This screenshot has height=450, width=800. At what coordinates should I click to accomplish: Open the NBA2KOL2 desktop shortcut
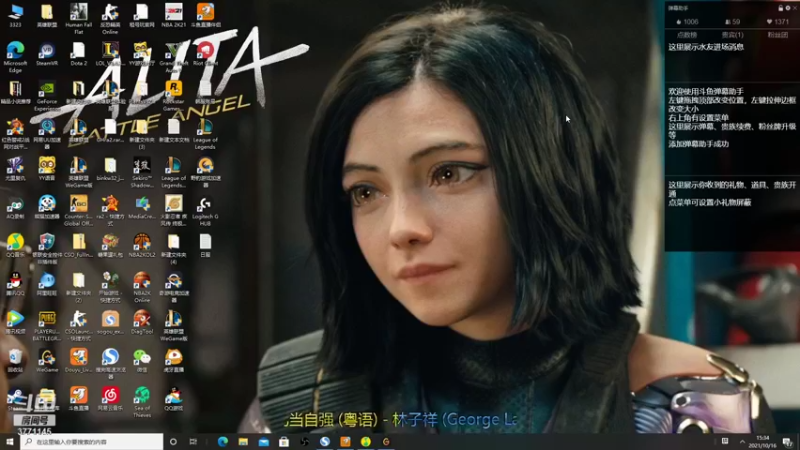click(142, 245)
